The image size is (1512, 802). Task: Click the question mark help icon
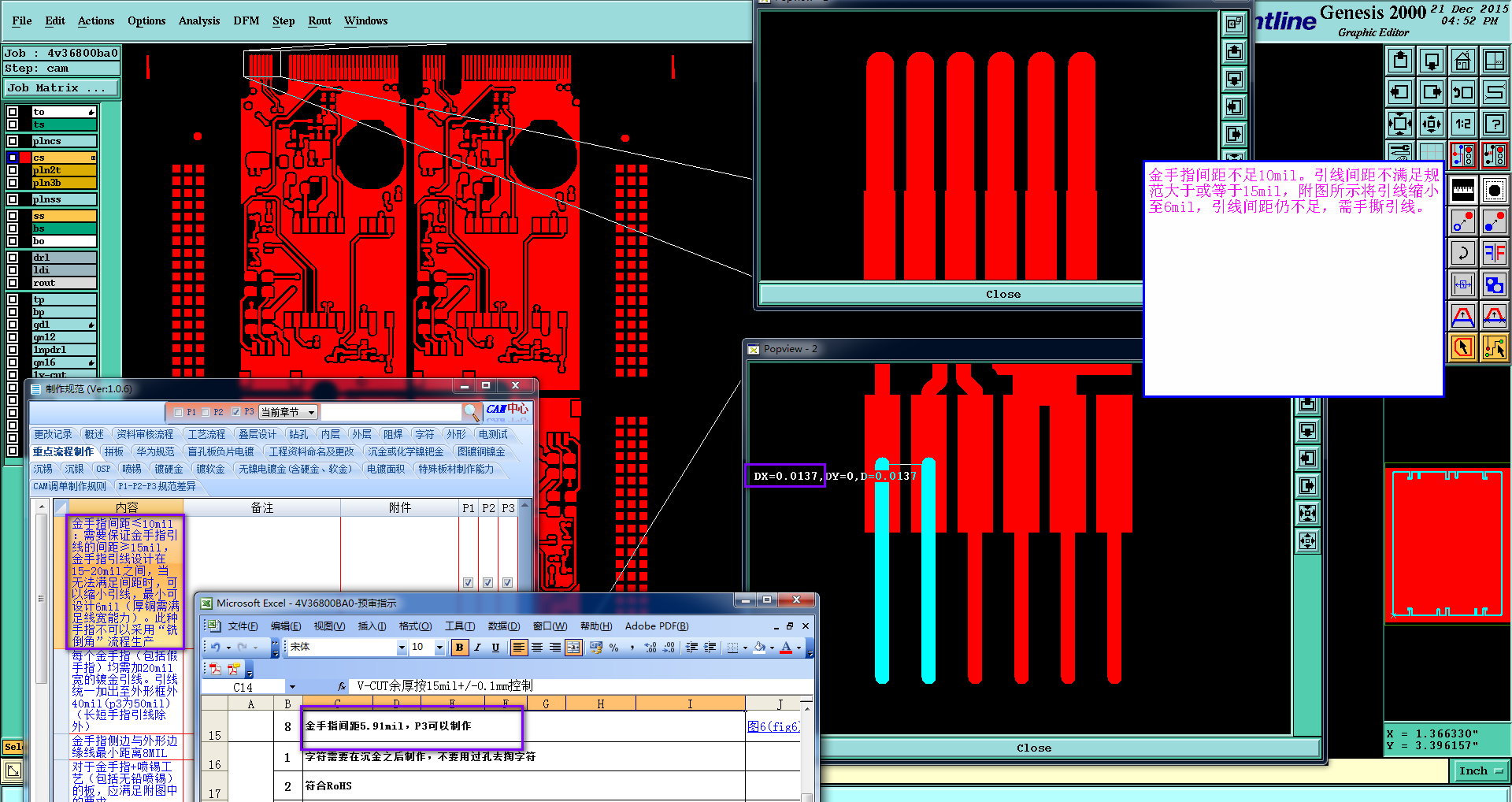tap(1495, 124)
